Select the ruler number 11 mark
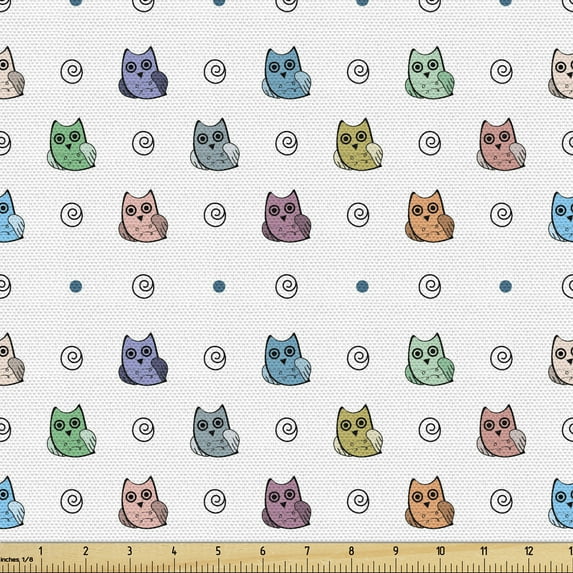 [484, 551]
